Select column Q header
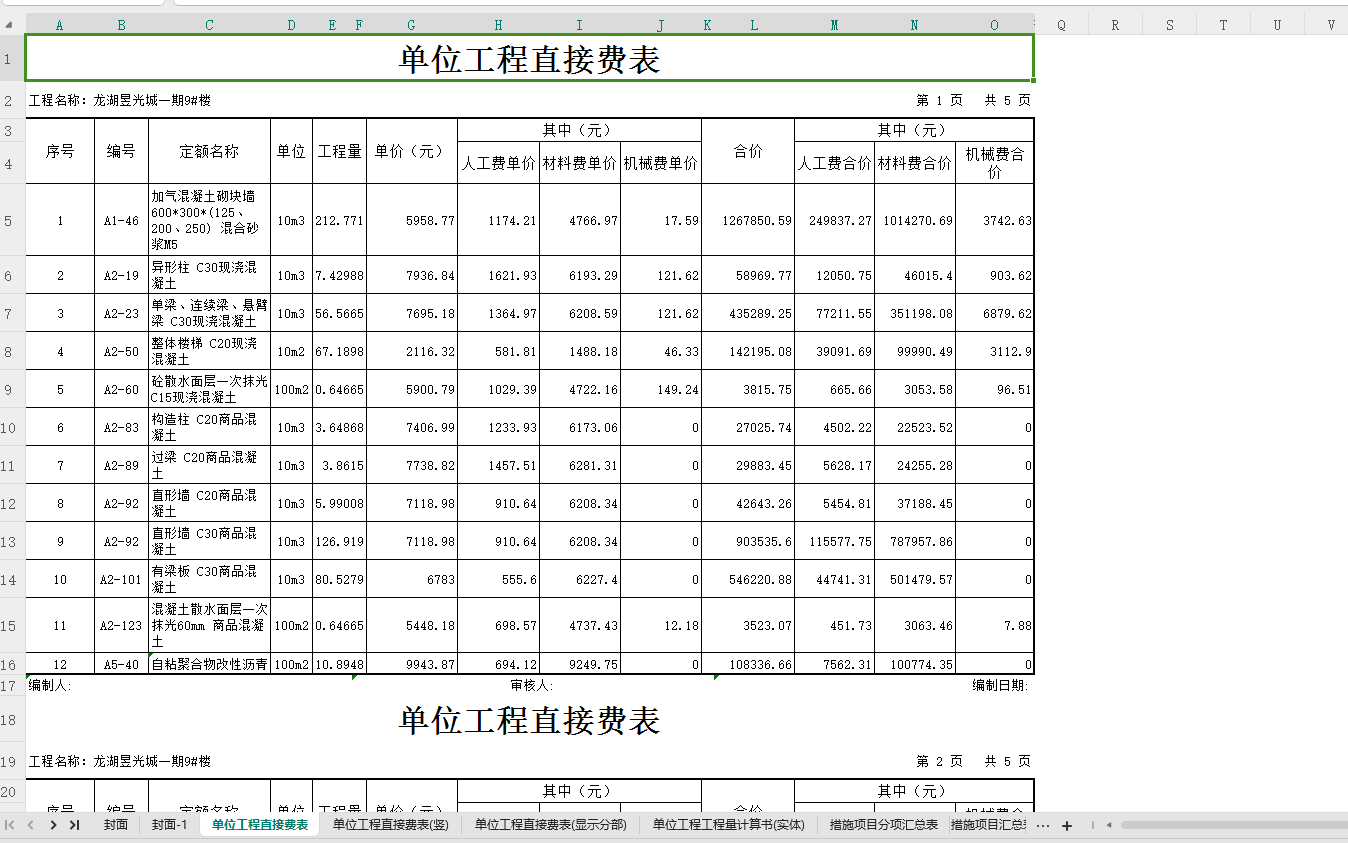Image resolution: width=1348 pixels, height=843 pixels. (x=1061, y=25)
